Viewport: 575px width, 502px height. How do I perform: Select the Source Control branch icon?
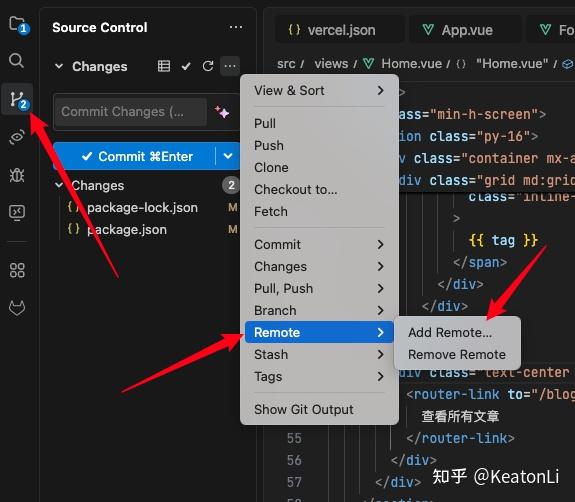point(18,99)
